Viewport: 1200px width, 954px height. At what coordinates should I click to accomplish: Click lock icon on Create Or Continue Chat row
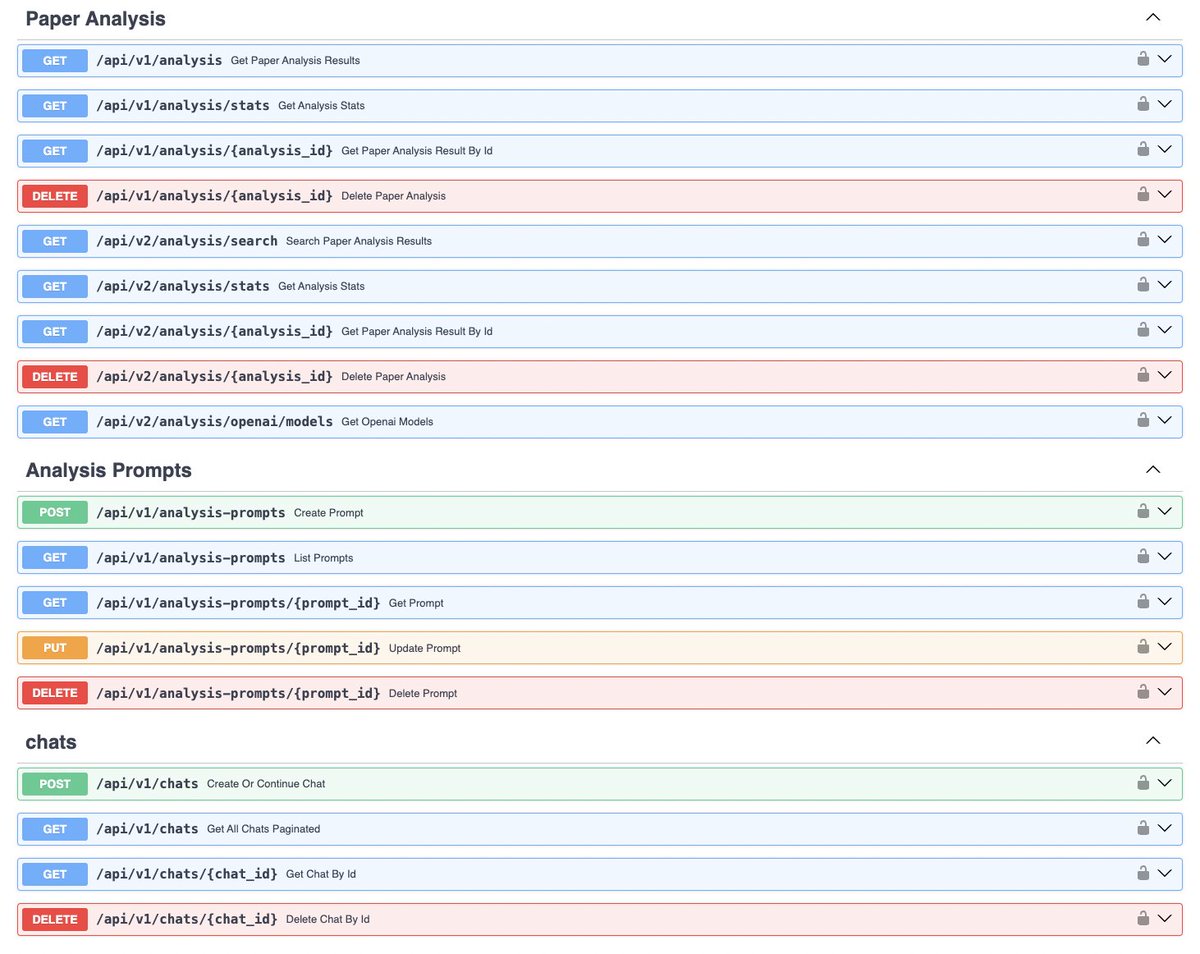(x=1143, y=782)
